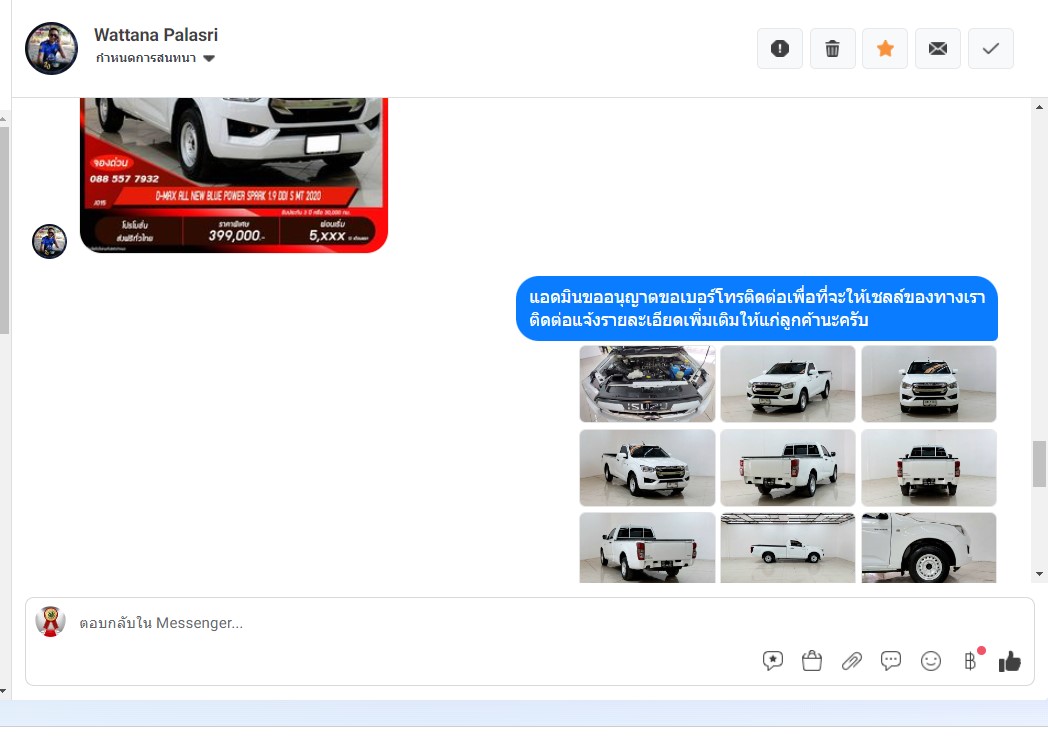Open the speech bubble quick replies icon
This screenshot has width=1048, height=754.
click(891, 661)
